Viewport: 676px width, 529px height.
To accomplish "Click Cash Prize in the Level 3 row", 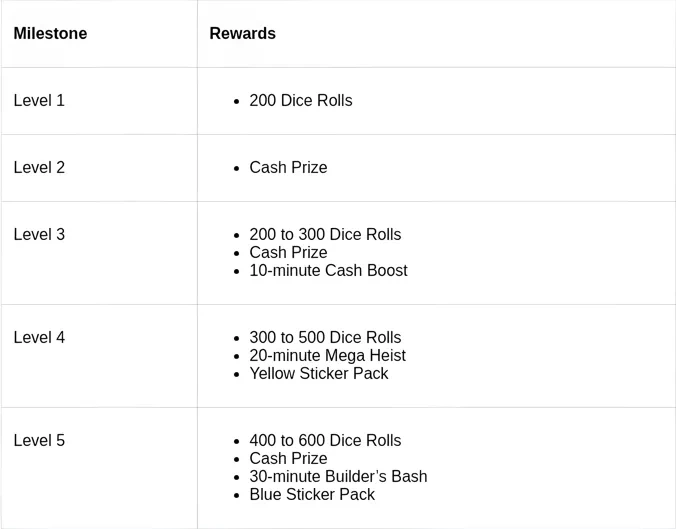I will pos(288,253).
